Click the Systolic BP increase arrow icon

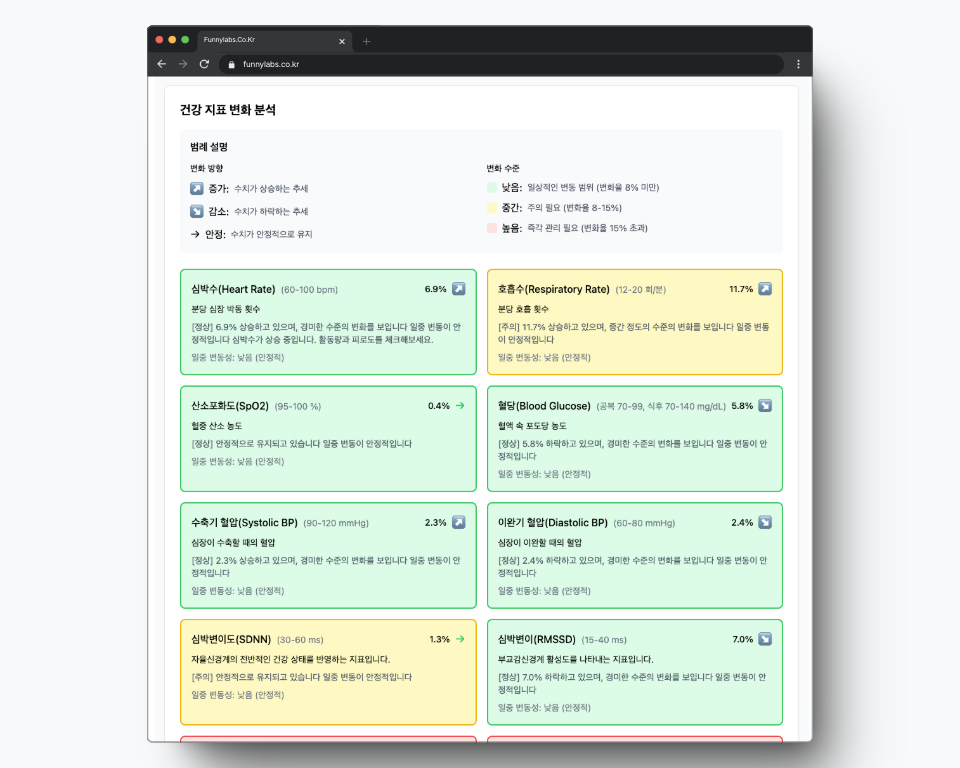click(459, 522)
